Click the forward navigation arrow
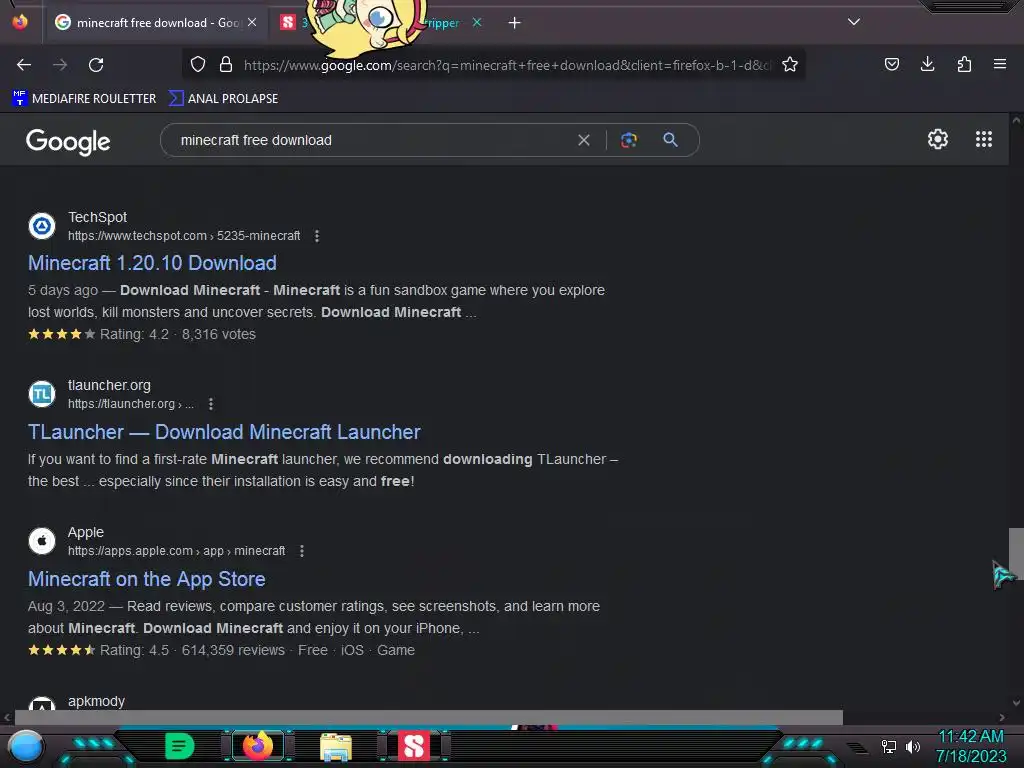This screenshot has width=1024, height=768. point(60,65)
